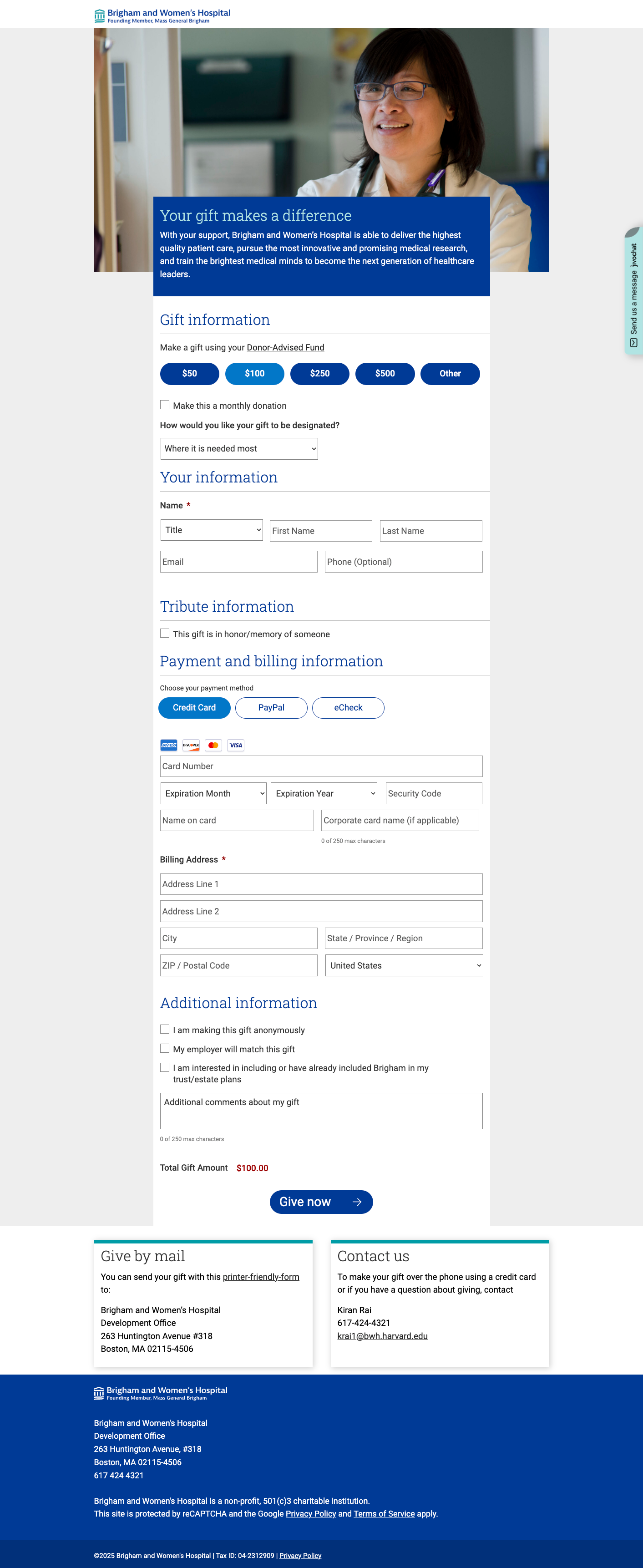Choose the $100 gift amount
The image size is (643, 1568).
(255, 374)
